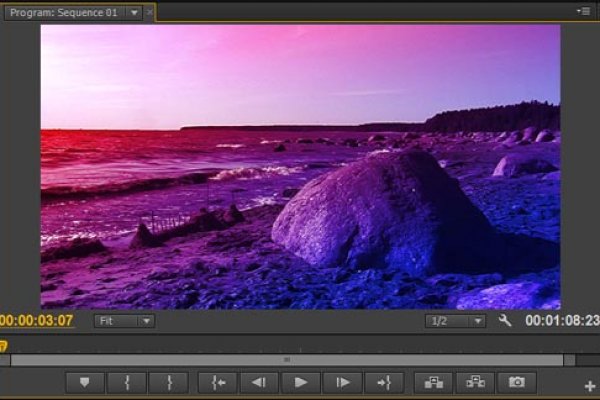Open the Fit zoom level dropdown
This screenshot has height=400, width=600.
point(125,321)
